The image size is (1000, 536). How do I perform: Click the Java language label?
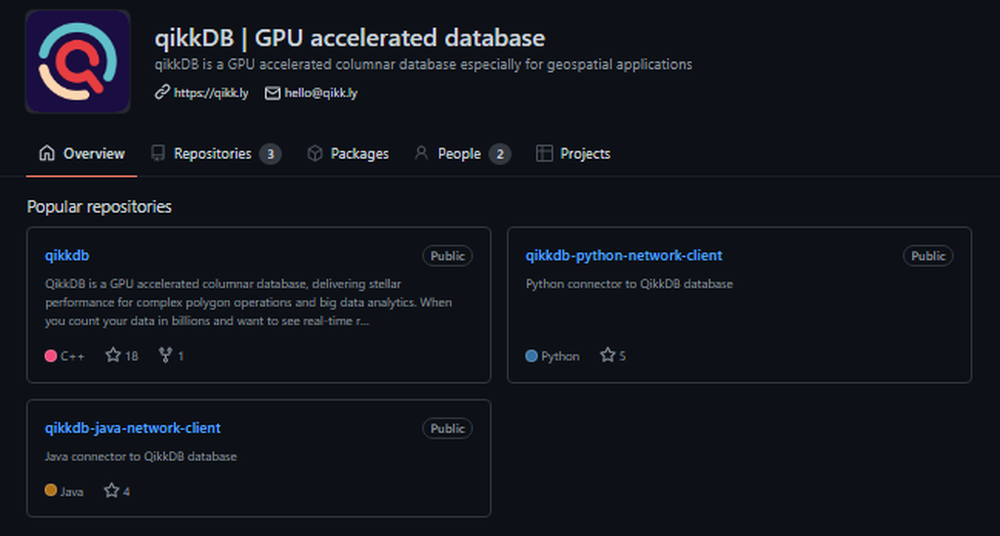(x=71, y=491)
